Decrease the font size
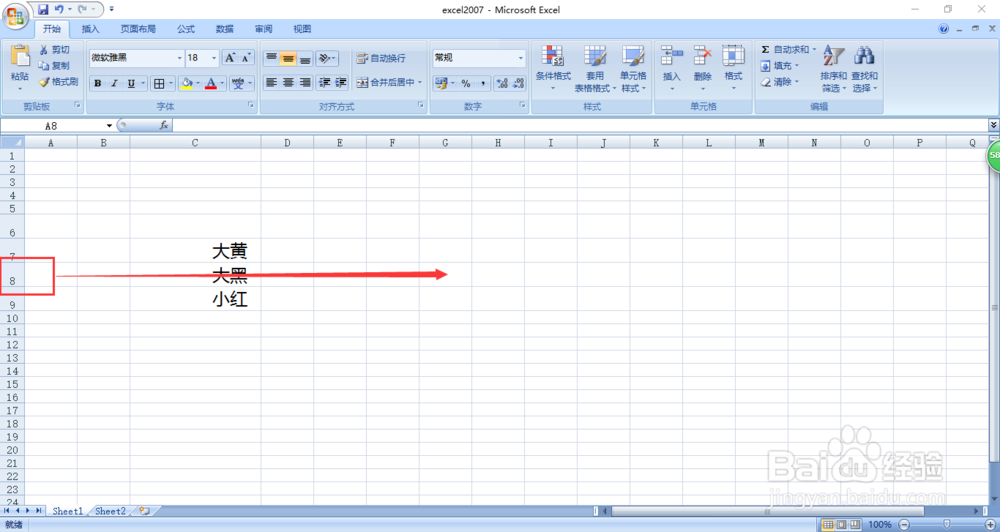Image resolution: width=1000 pixels, height=532 pixels. click(x=246, y=58)
